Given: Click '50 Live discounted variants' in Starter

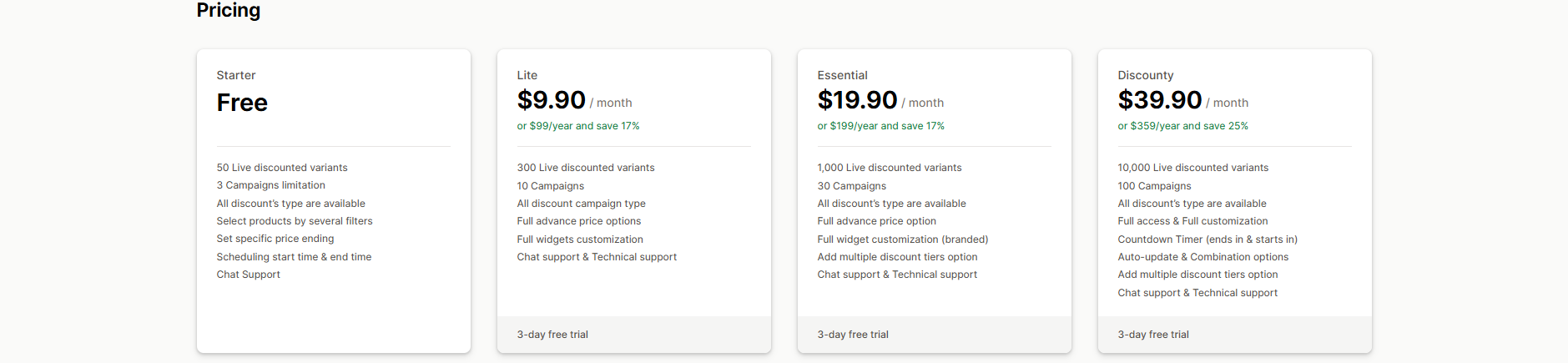Looking at the screenshot, I should click(x=282, y=168).
